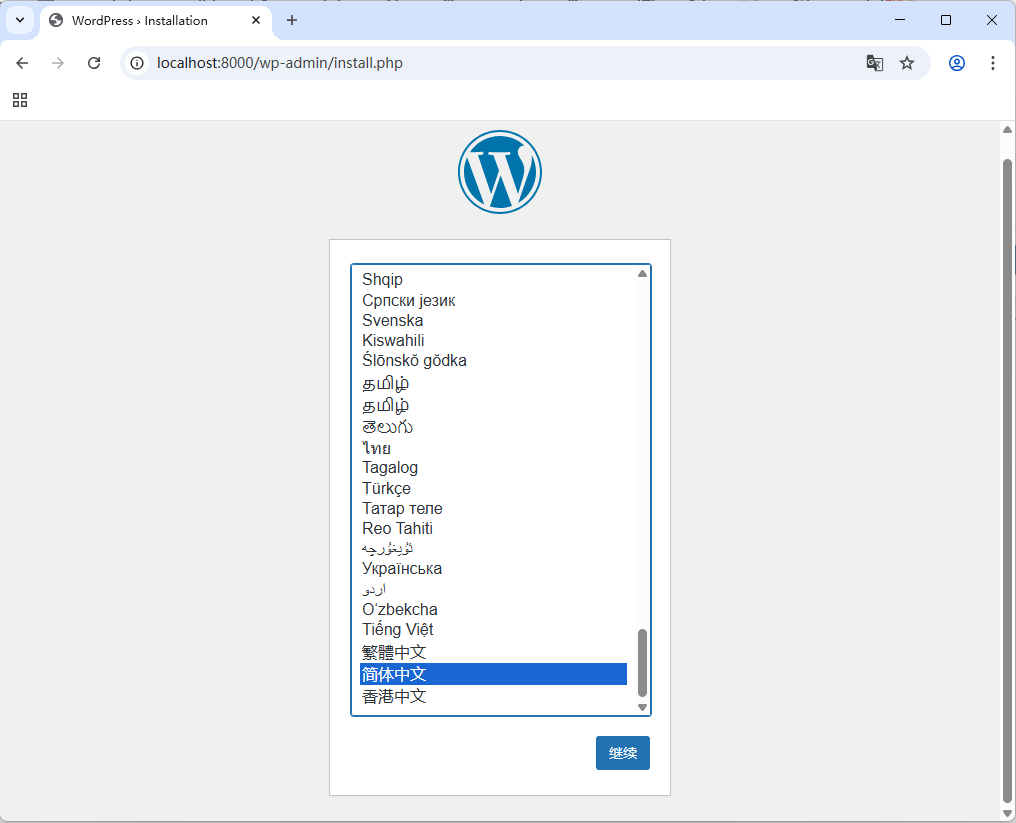
Task: Select 香港中文 language
Action: tap(493, 696)
